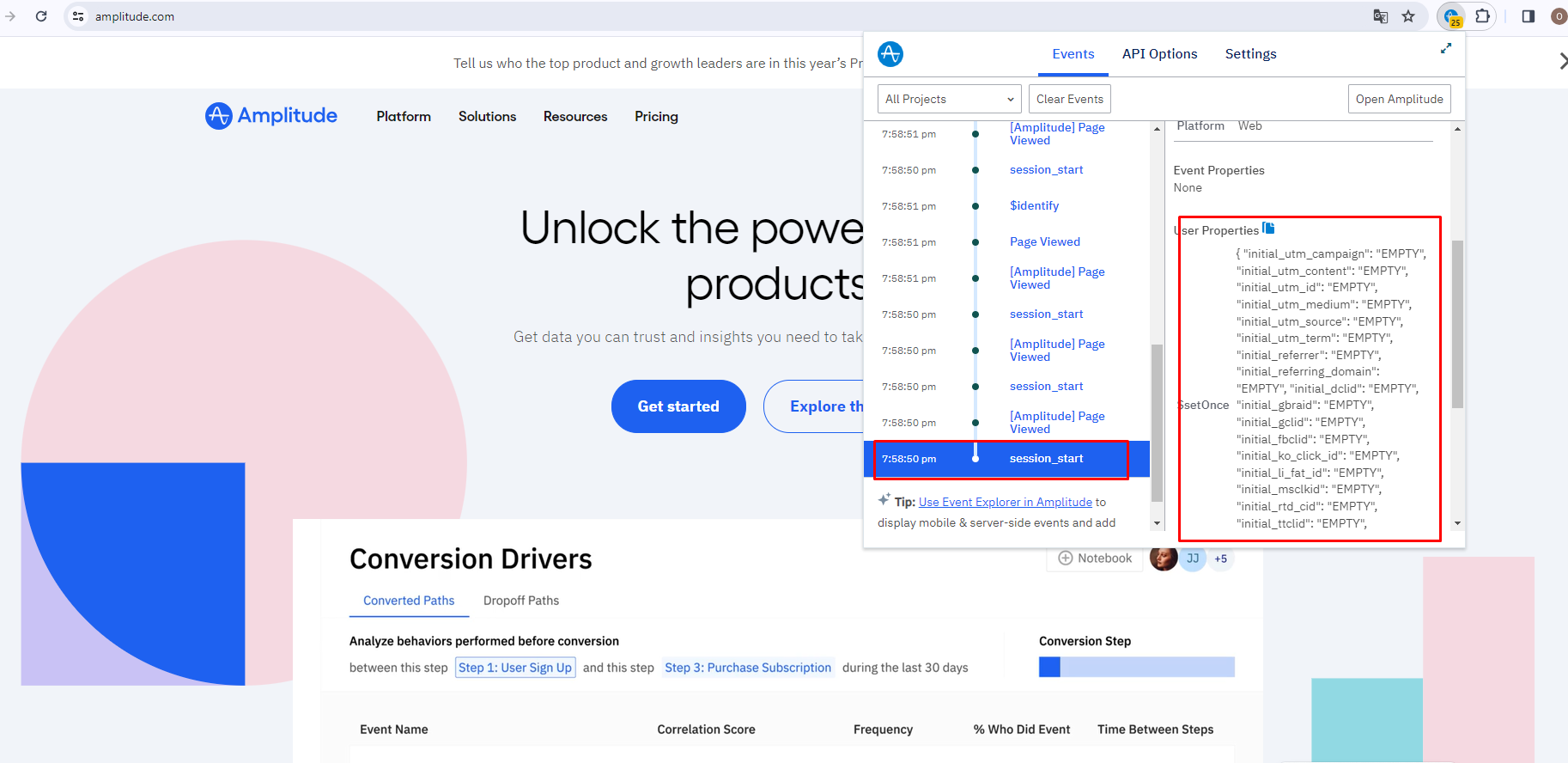Viewport: 1568px width, 763px height.
Task: Click the Notebook plus icon
Action: point(1066,559)
